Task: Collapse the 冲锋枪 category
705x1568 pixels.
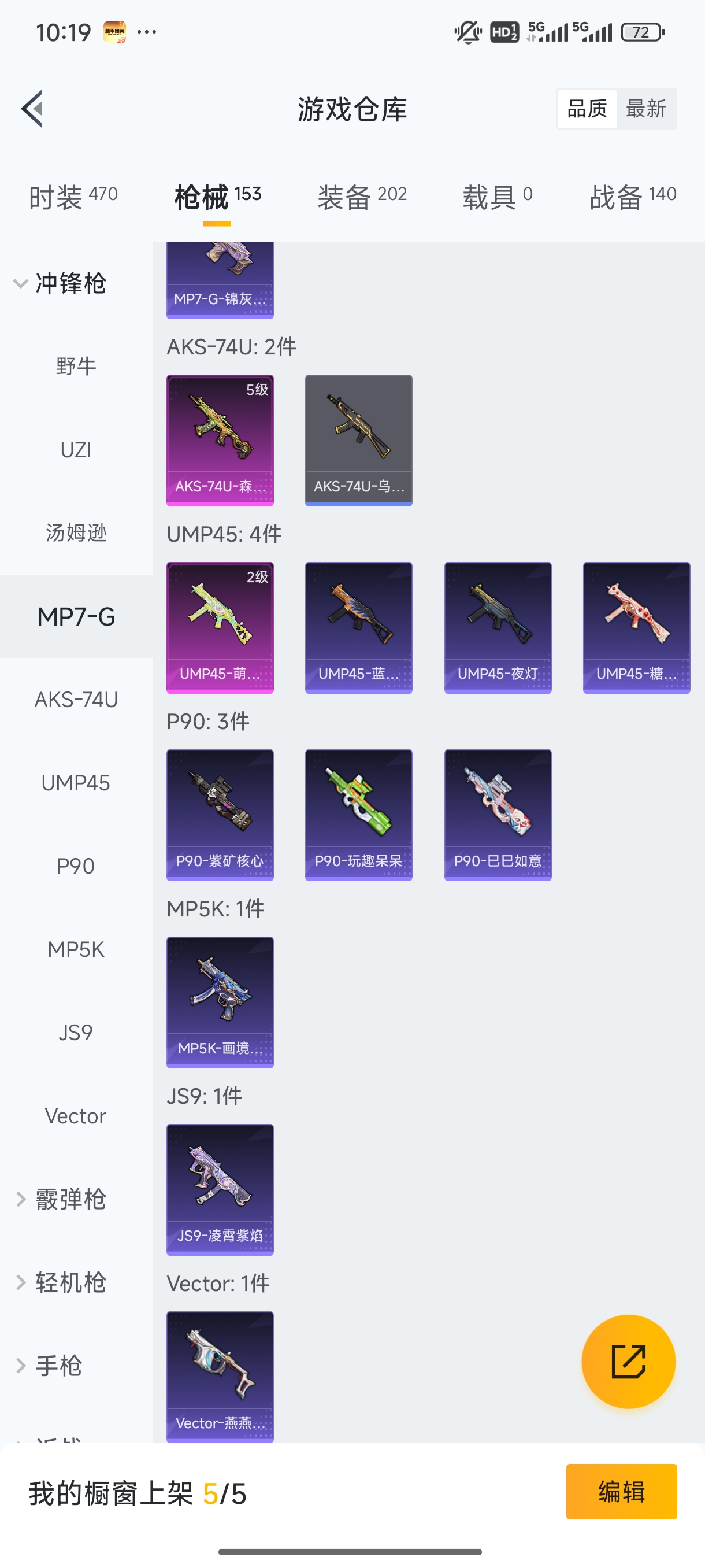Action: [61, 284]
